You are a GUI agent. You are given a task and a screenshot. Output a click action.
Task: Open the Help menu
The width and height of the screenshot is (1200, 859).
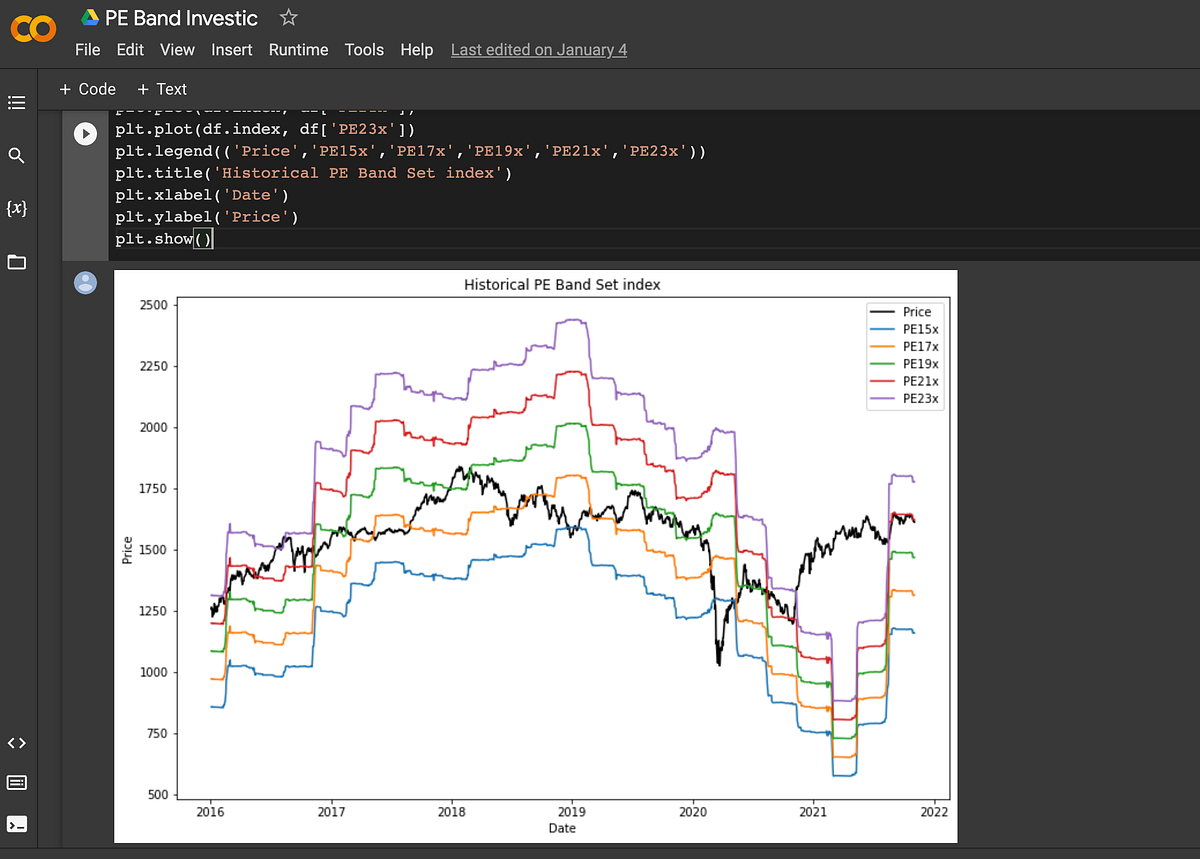417,49
